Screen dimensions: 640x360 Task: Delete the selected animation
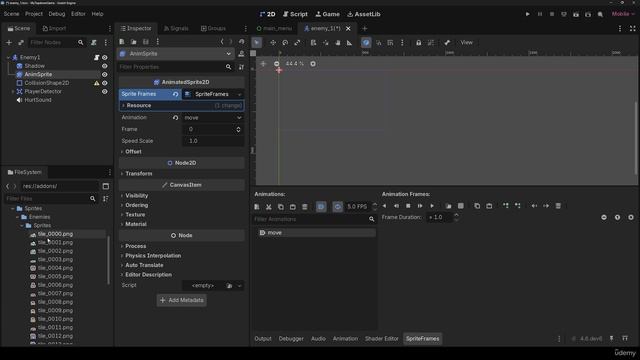pos(304,207)
